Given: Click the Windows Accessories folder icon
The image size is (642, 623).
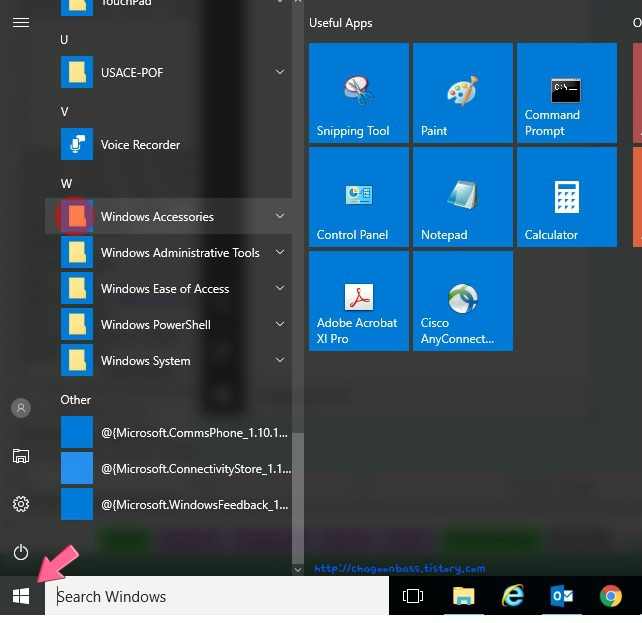Looking at the screenshot, I should click(77, 216).
